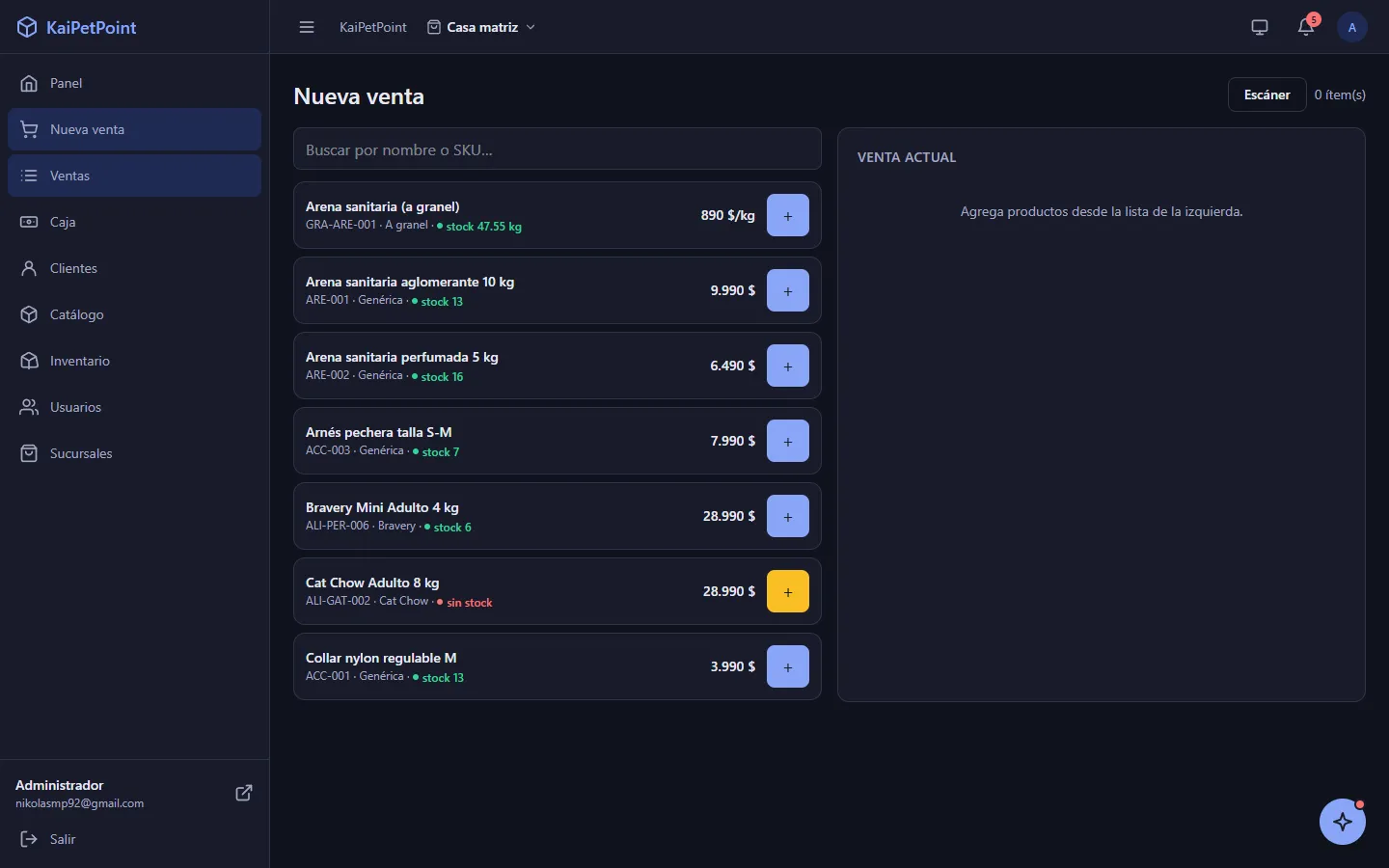Click the KaiPetPoint cube logo icon
The width and height of the screenshot is (1389, 868).
pyautogui.click(x=27, y=27)
